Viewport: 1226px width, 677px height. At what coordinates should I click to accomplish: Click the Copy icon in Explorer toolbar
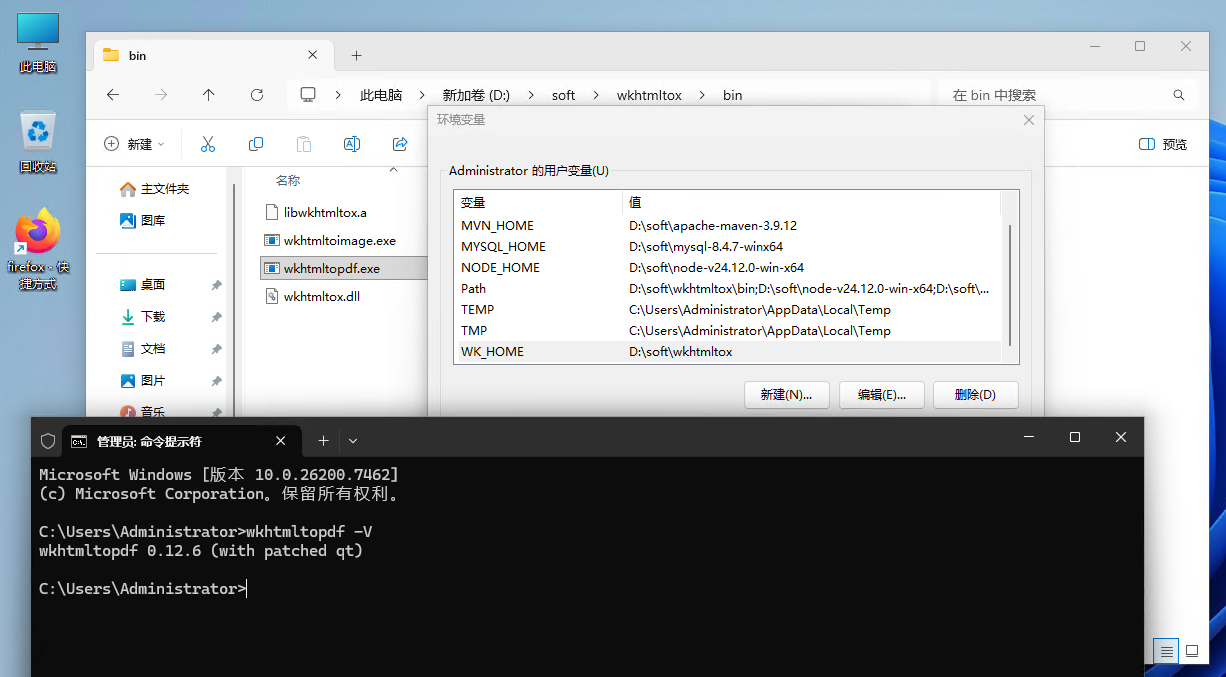256,144
